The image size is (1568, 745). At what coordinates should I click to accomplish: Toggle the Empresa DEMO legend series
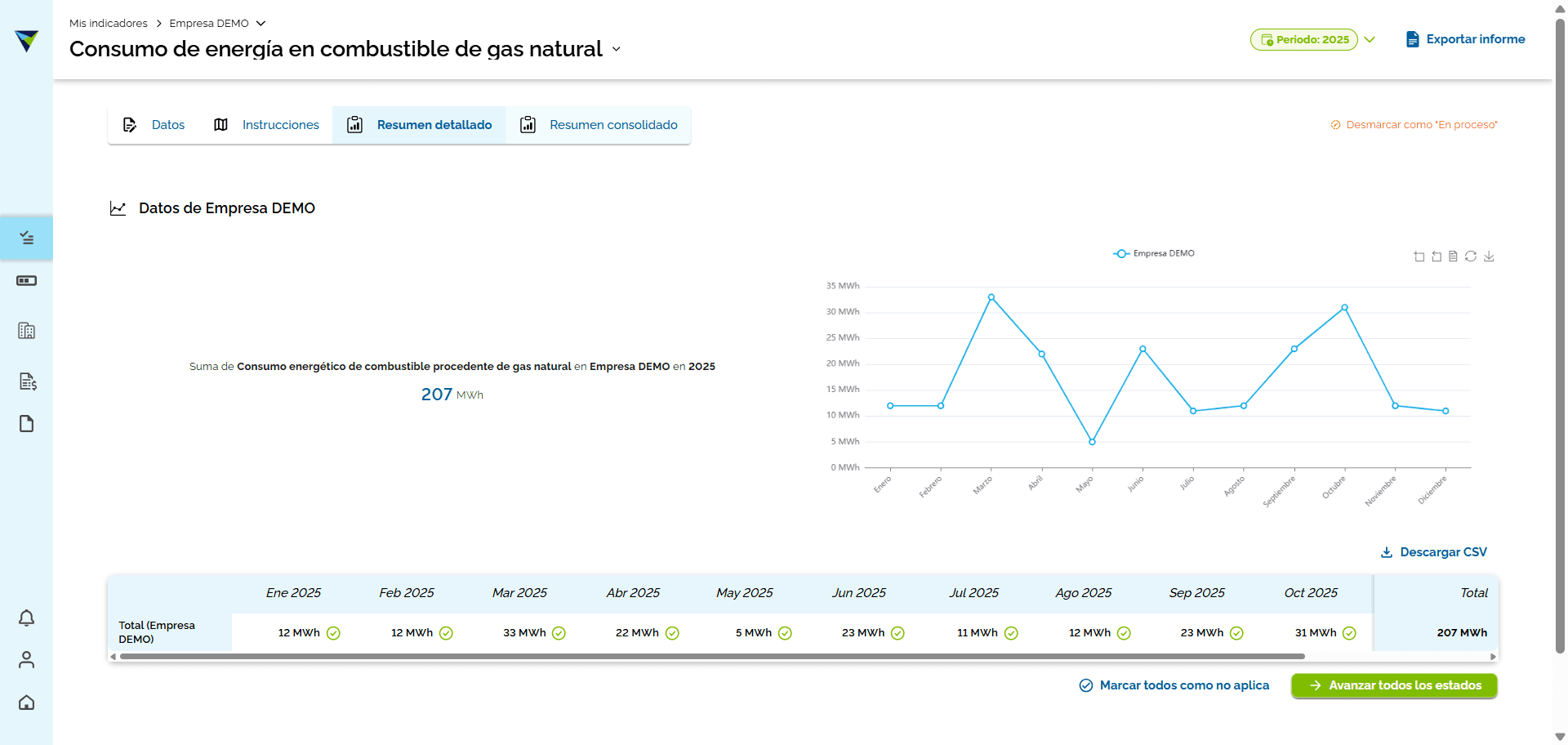(1153, 253)
